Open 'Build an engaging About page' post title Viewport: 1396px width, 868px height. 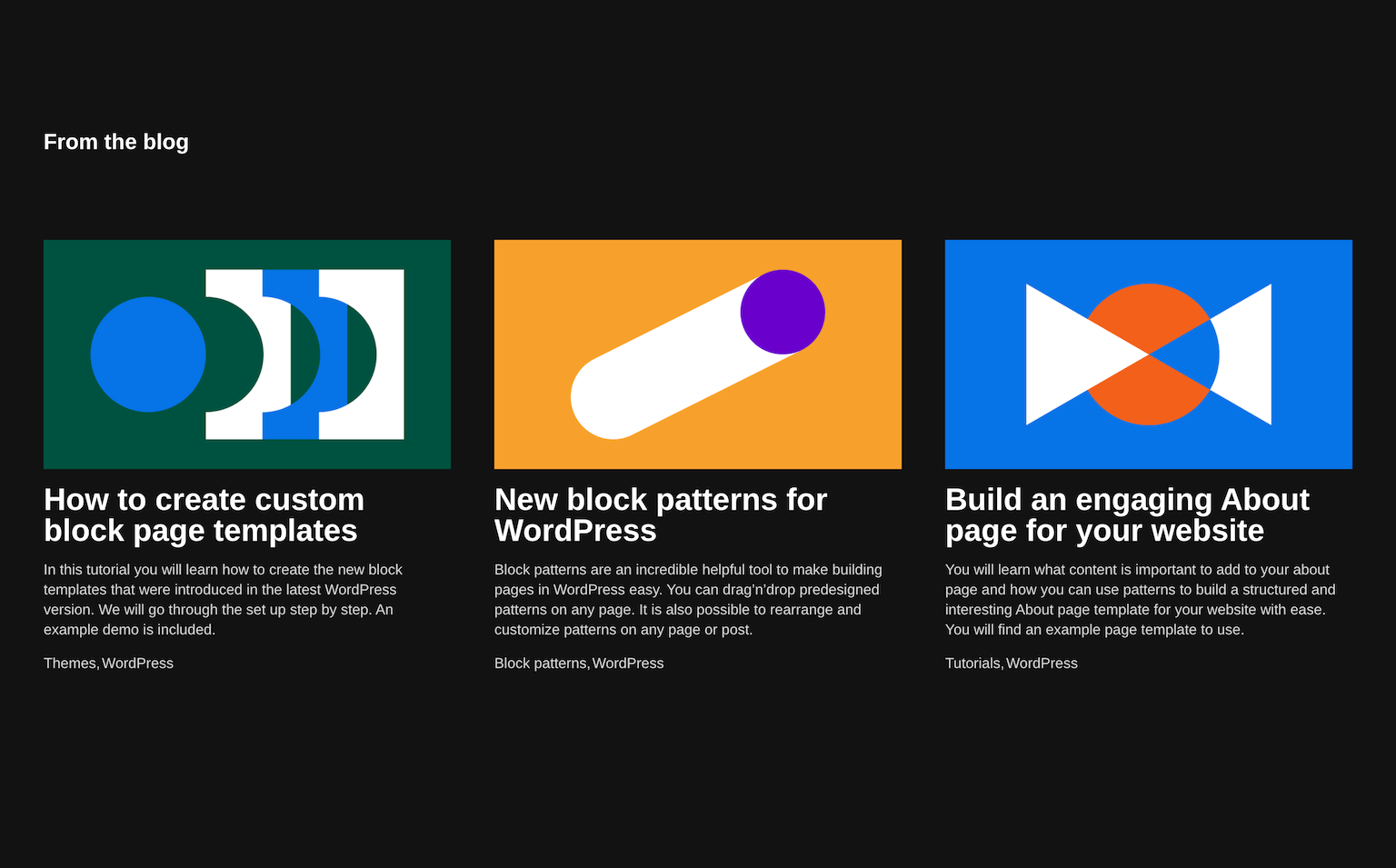point(1127,515)
